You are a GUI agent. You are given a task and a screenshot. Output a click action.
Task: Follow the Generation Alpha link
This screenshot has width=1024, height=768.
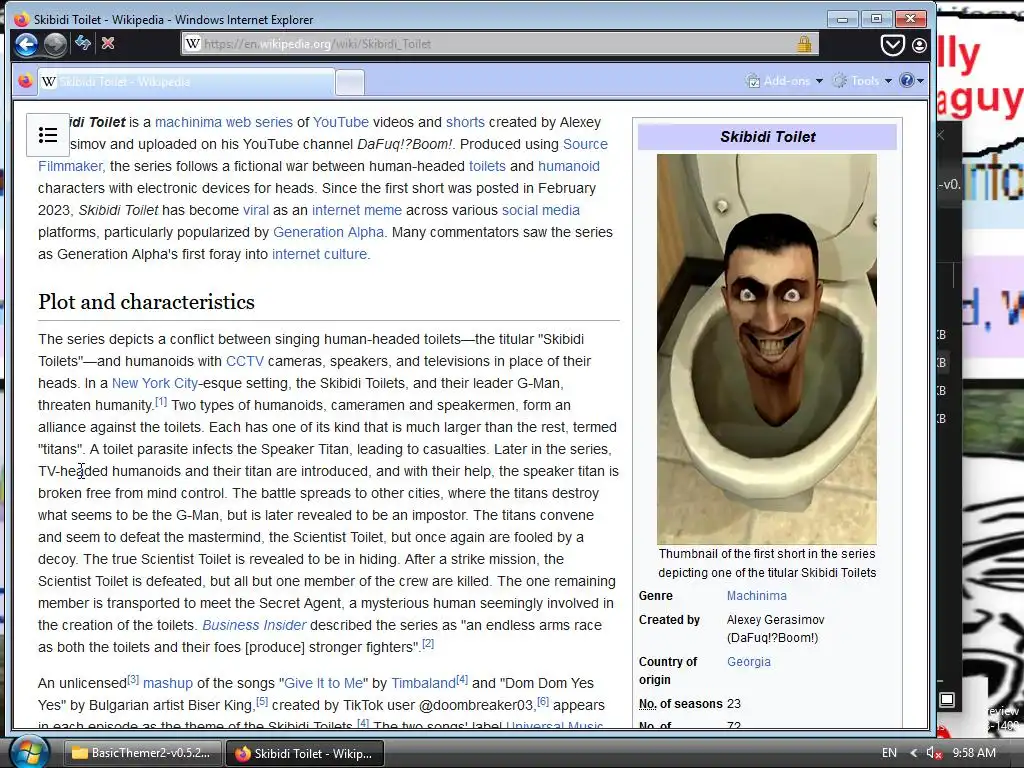[x=328, y=232]
